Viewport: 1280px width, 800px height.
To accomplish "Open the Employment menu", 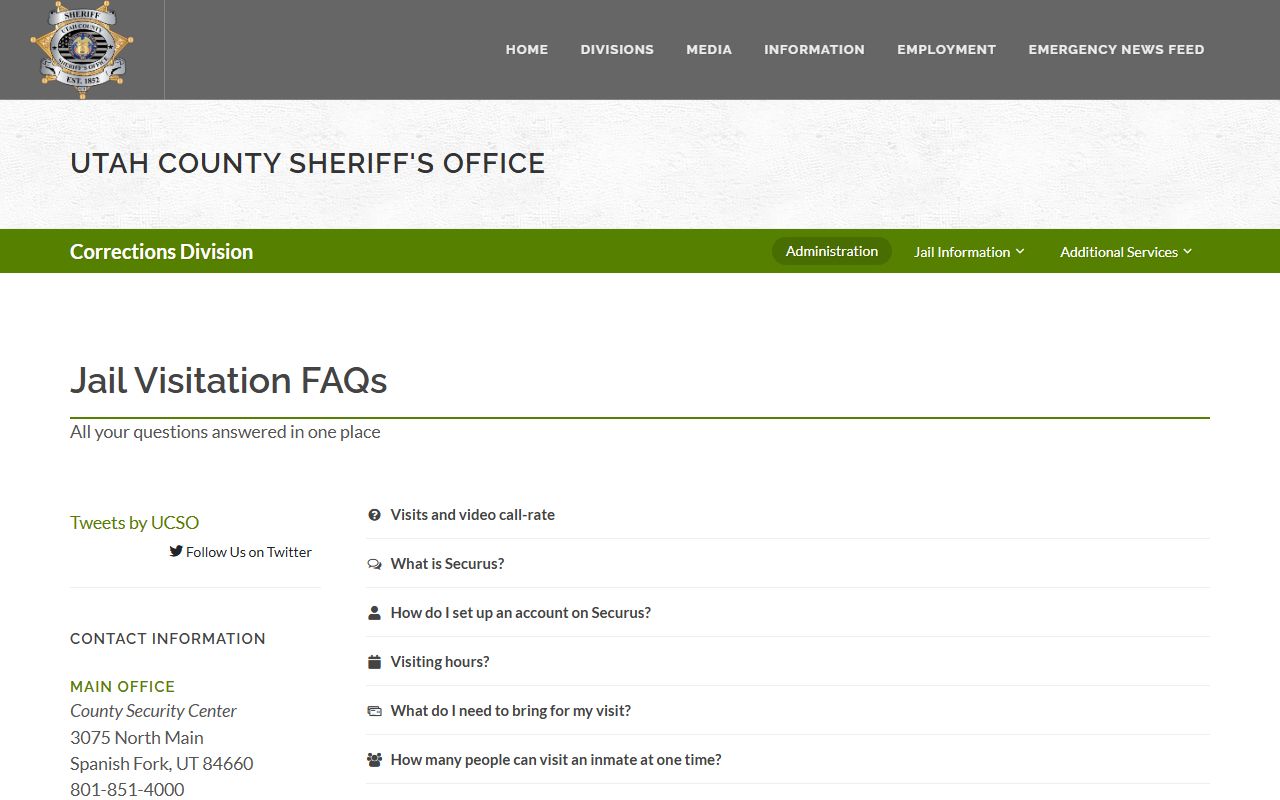I will [x=946, y=49].
